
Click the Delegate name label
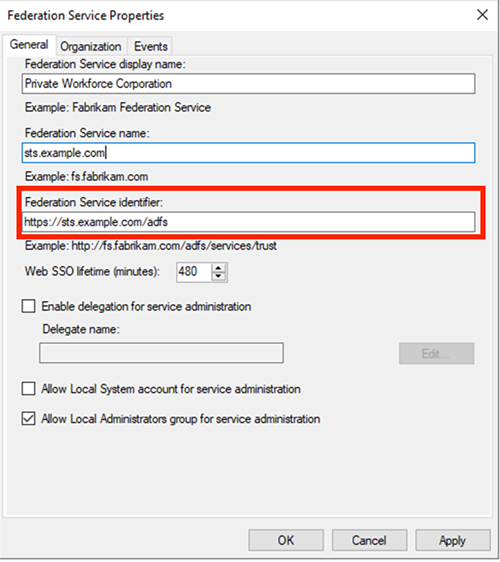(81, 329)
